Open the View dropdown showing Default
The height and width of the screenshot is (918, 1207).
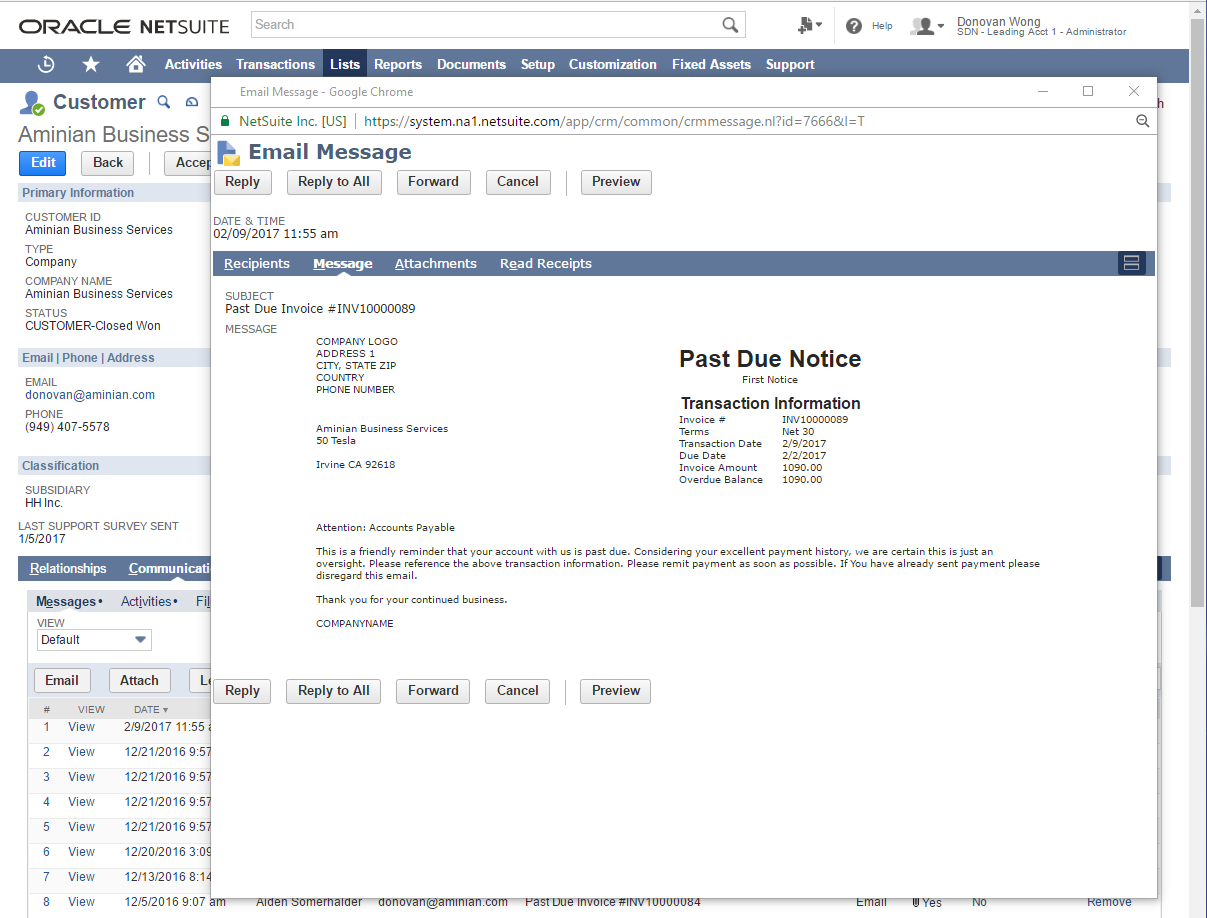[94, 640]
